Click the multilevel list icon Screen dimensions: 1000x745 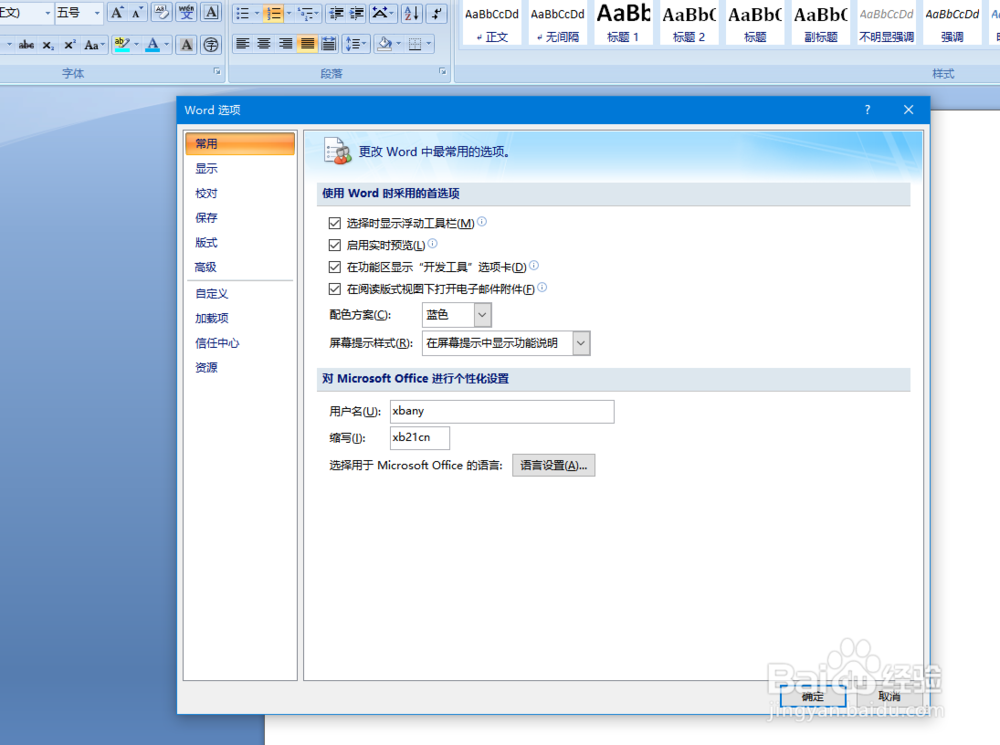point(306,13)
